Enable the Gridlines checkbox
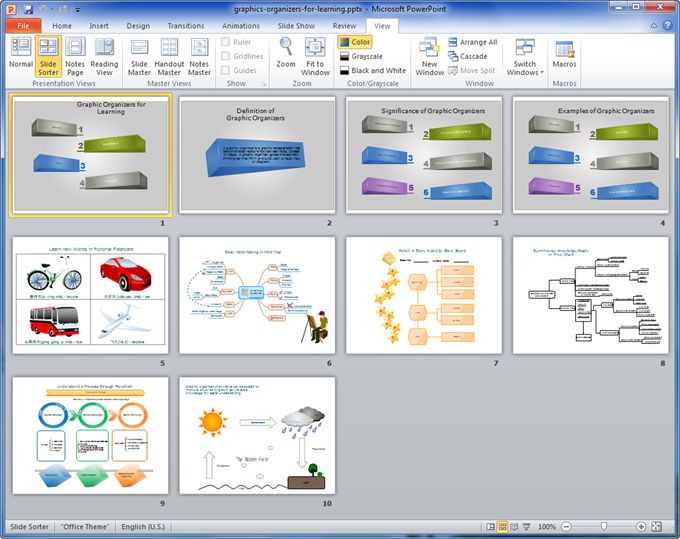Image resolution: width=680 pixels, height=539 pixels. point(226,56)
